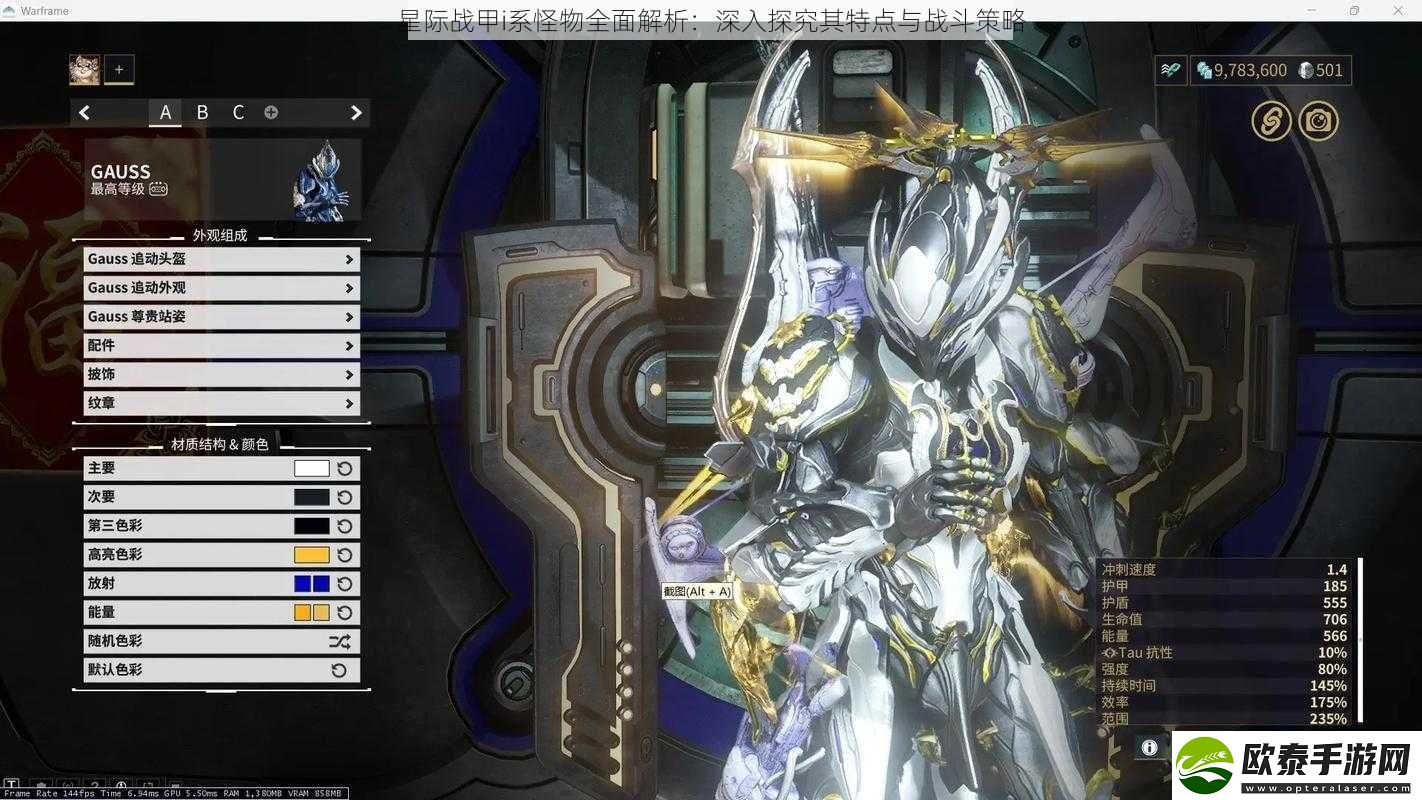
Task: Expand Gauss 追动外观 skin options
Action: [221, 288]
